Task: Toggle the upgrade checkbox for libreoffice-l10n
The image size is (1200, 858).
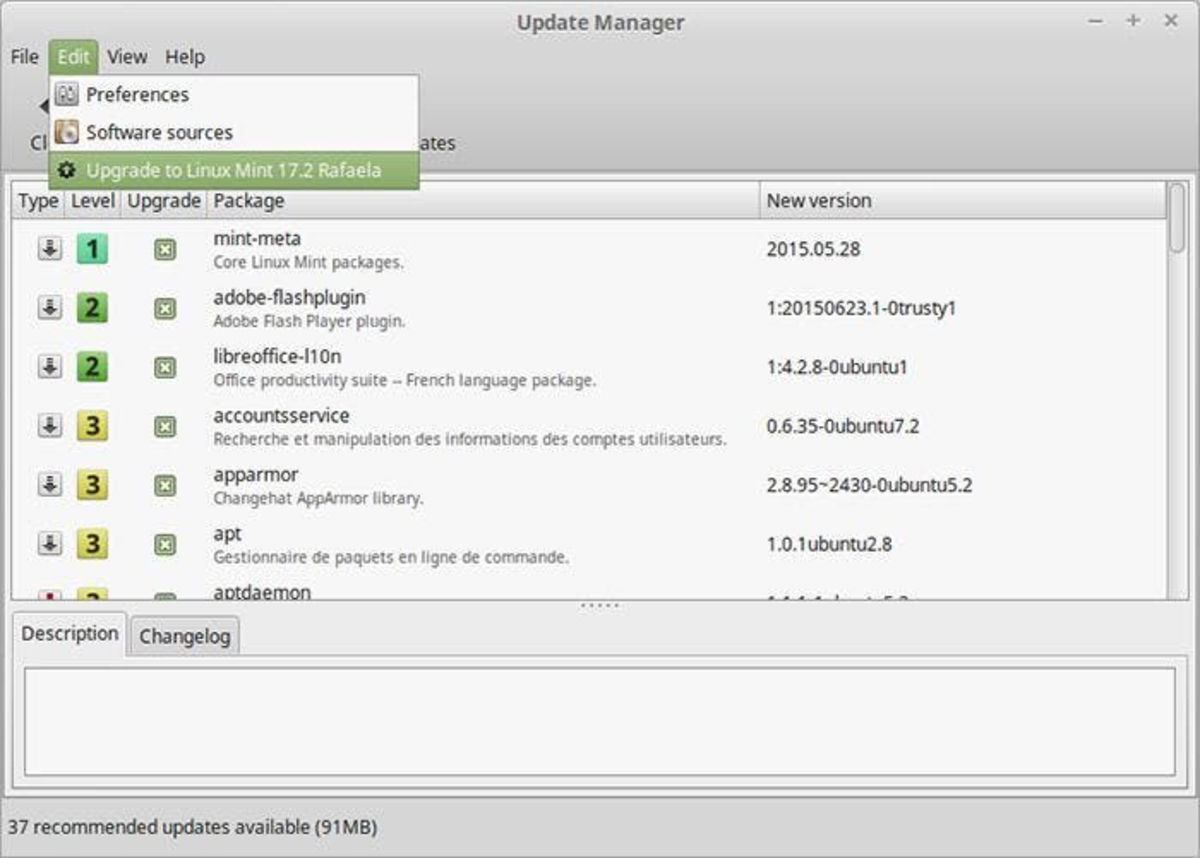Action: (x=163, y=366)
